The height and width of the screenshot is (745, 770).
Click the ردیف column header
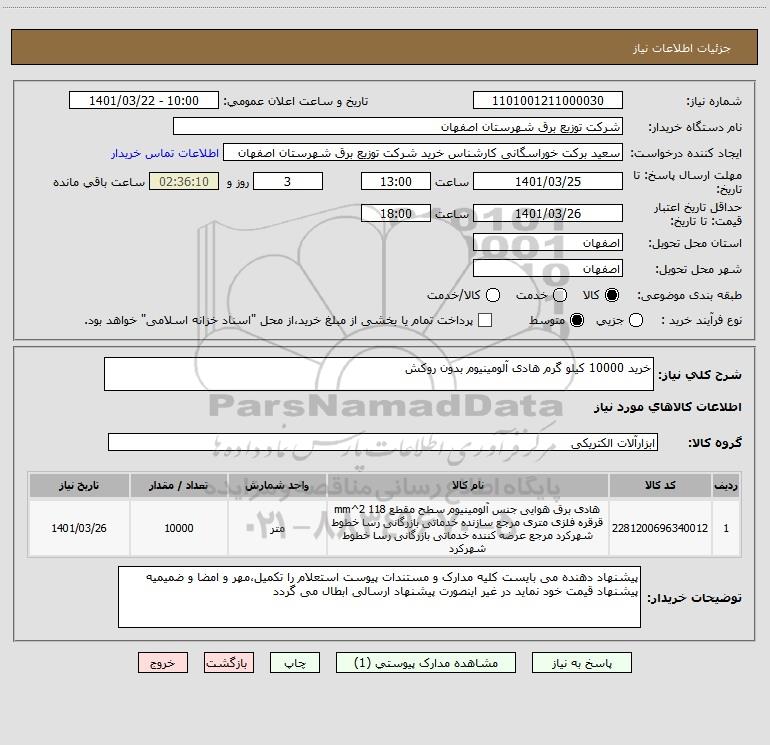[726, 485]
